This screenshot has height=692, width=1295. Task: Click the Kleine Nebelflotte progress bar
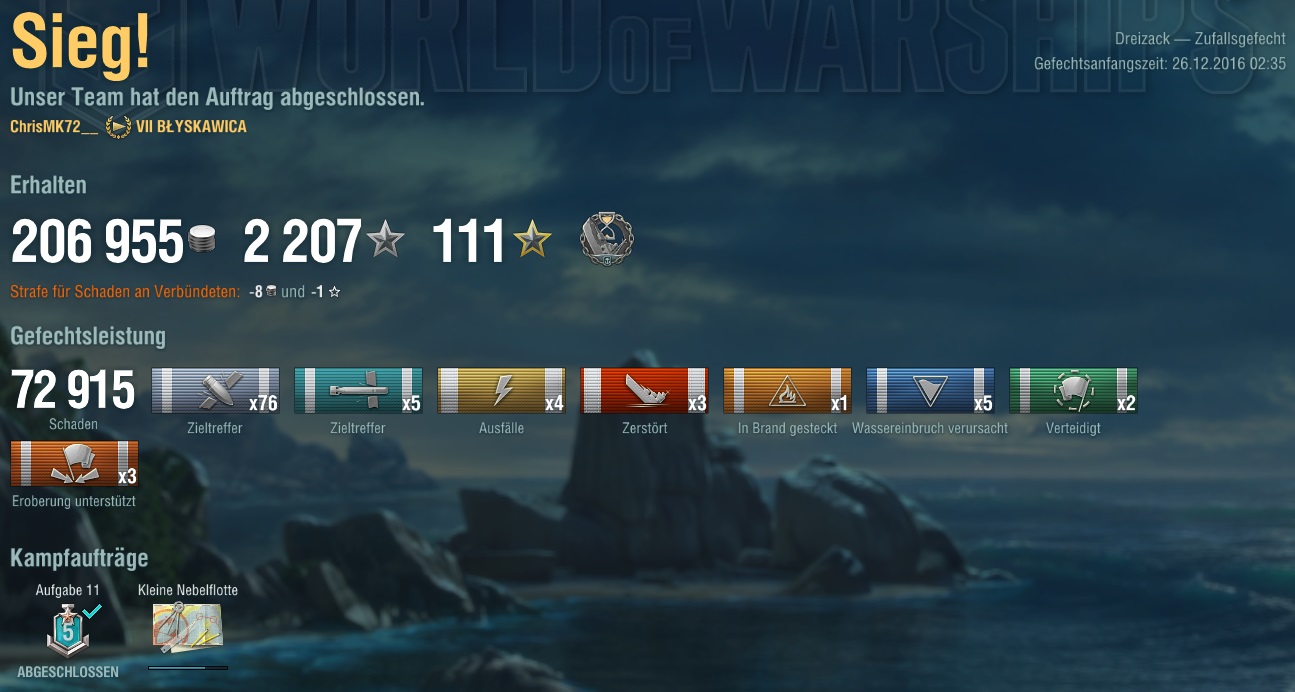pyautogui.click(x=188, y=667)
